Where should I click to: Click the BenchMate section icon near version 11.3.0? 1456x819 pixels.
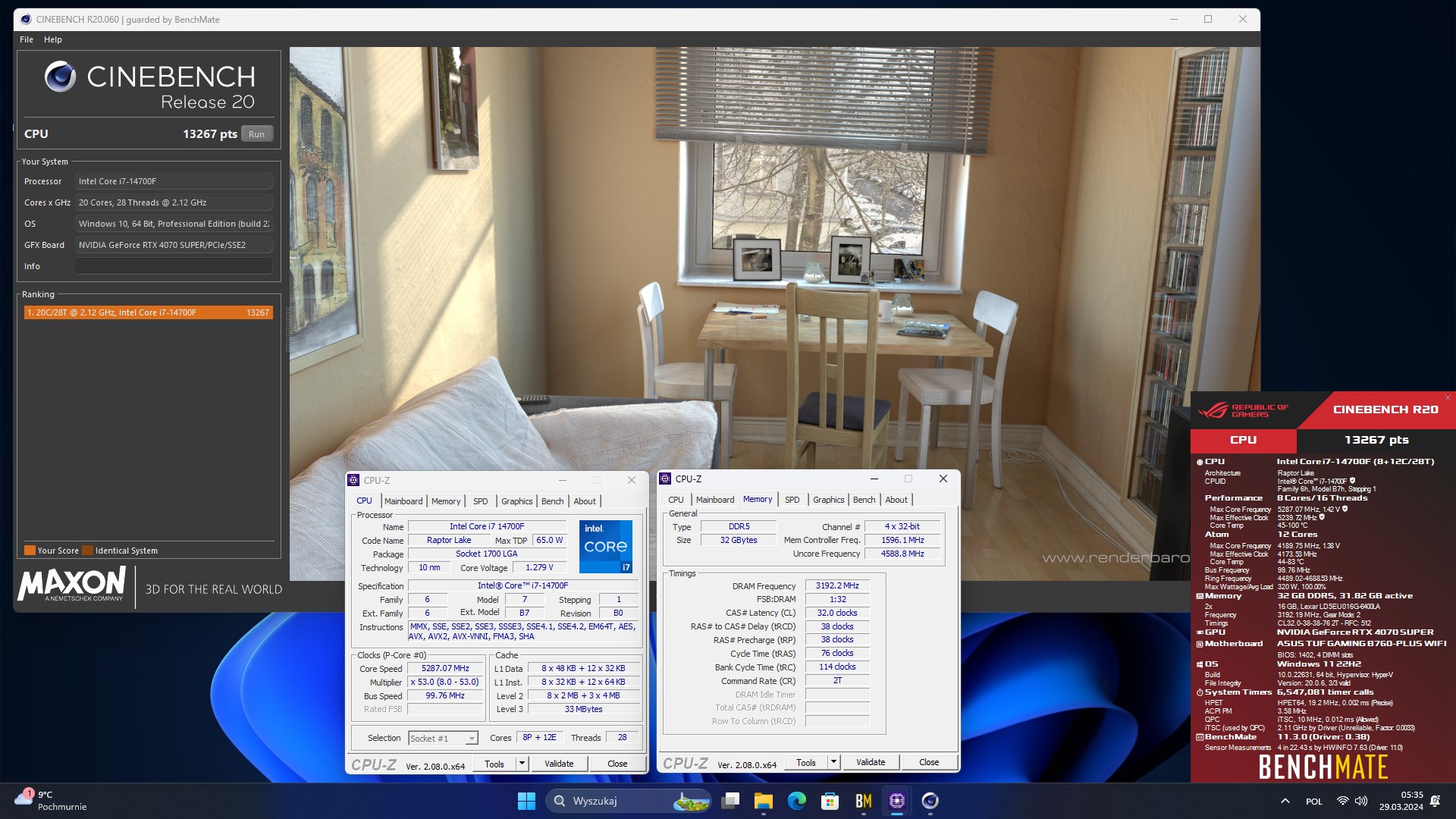pos(1200,737)
